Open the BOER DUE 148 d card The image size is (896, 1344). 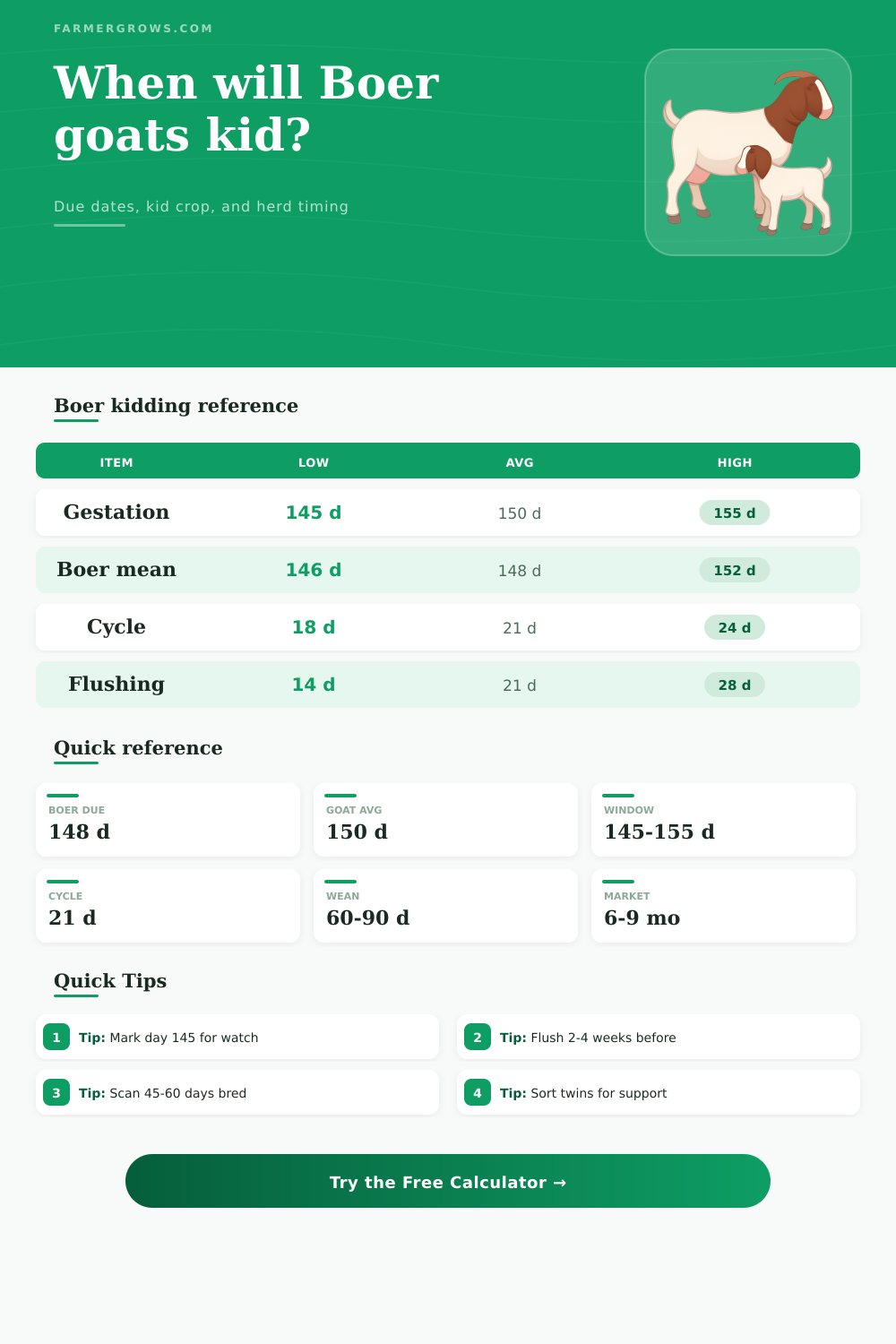coord(168,820)
